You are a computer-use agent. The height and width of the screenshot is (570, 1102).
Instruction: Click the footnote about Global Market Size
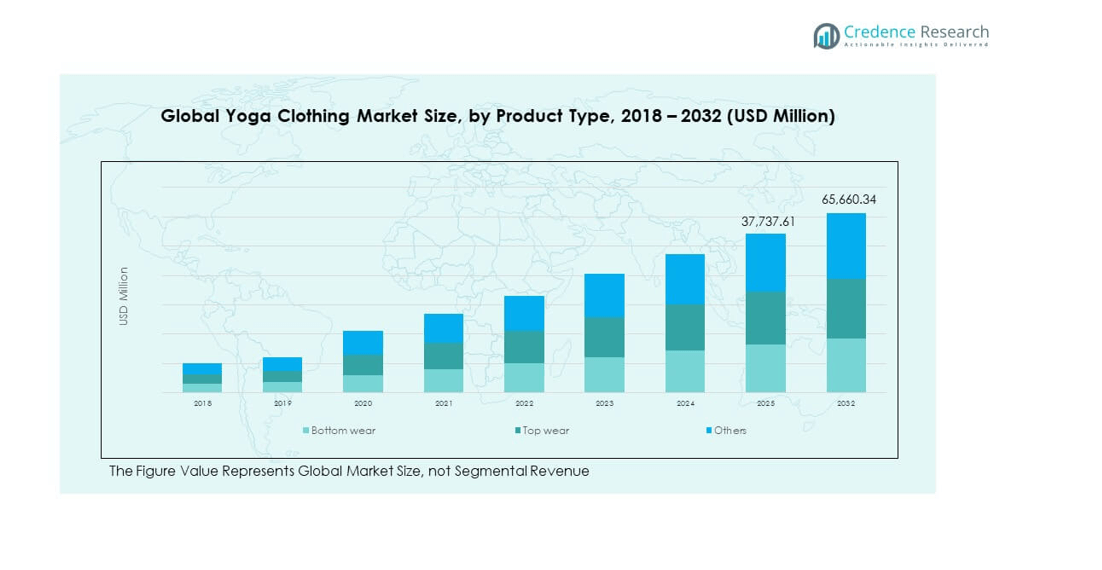[349, 471]
